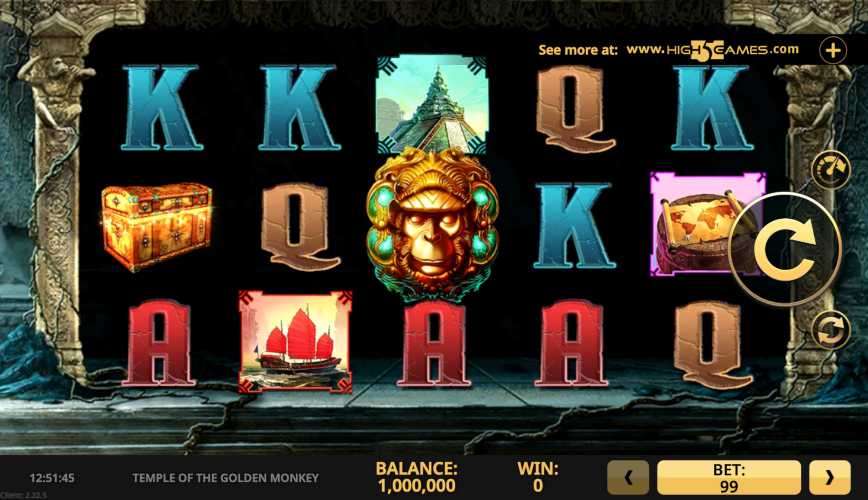Visit the www.High5Games.com link
868x500 pixels.
(x=712, y=50)
